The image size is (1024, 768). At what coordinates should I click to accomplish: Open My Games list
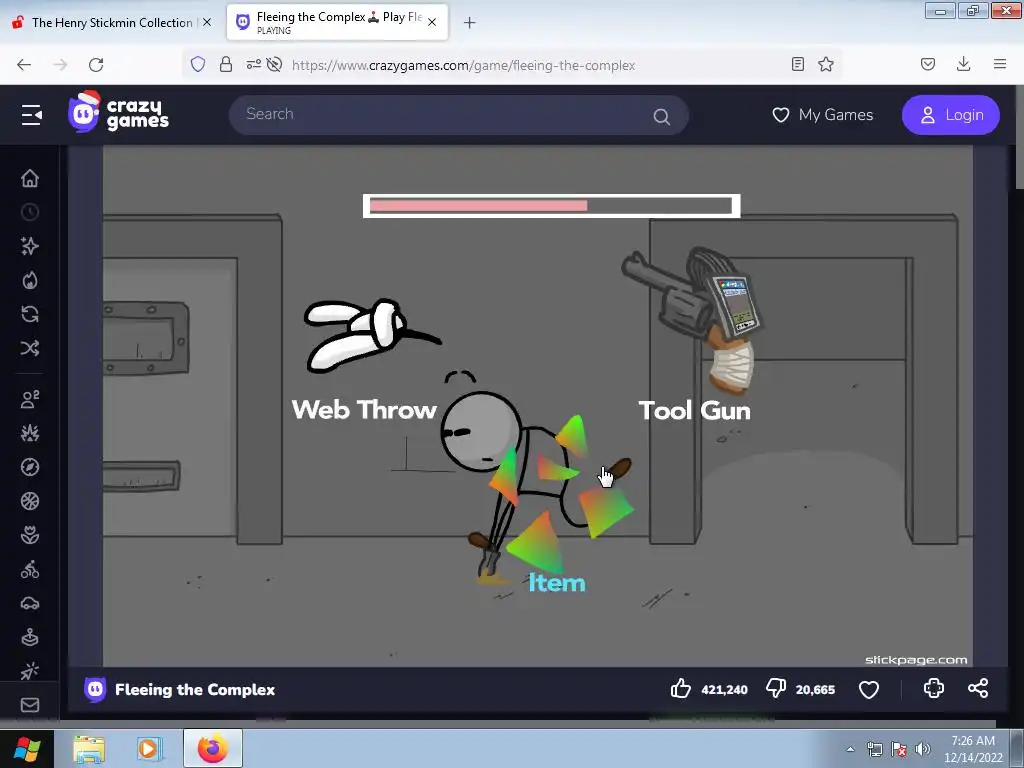823,115
